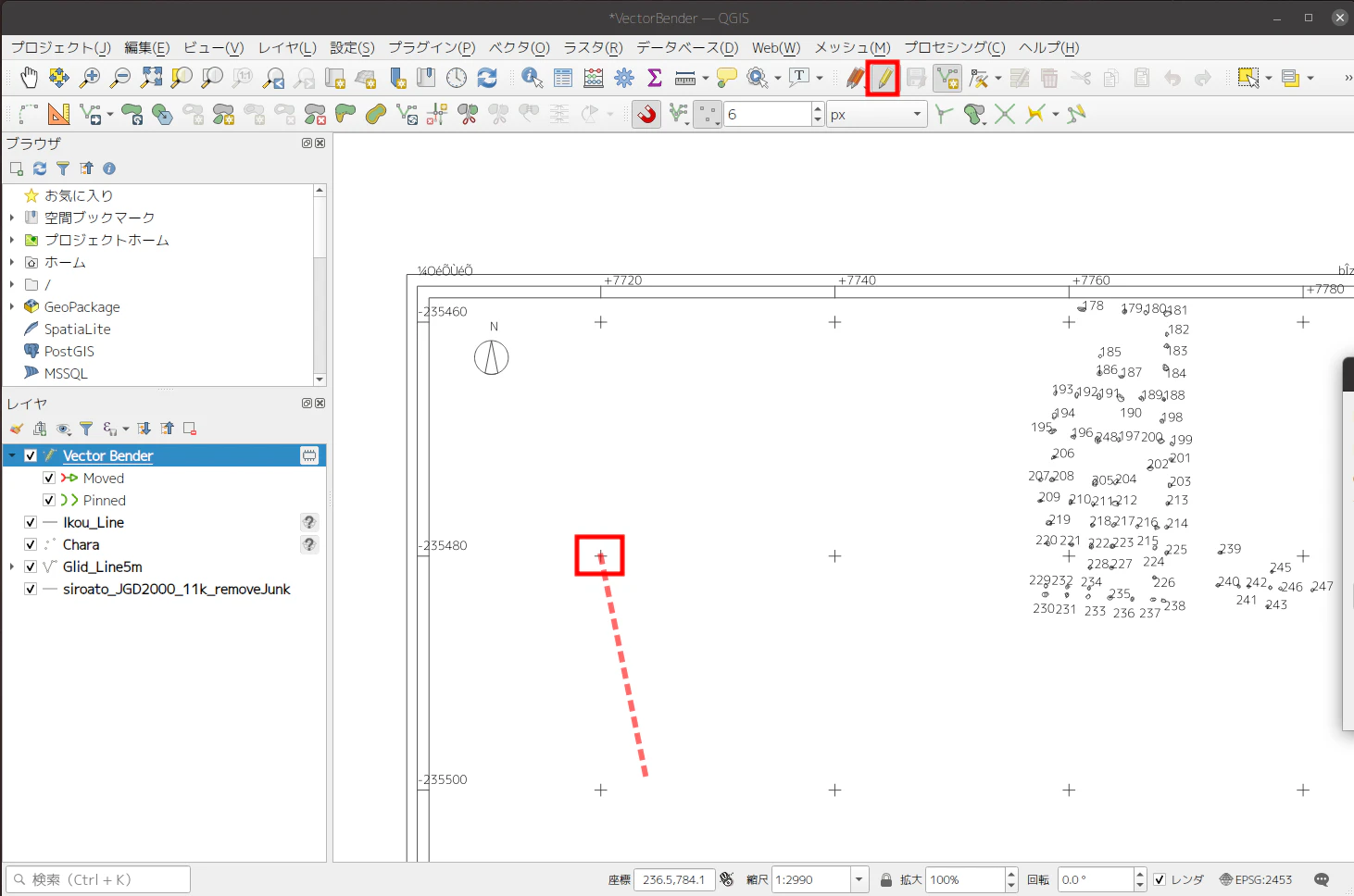Toggle Pinned layer visibility checkbox
The width and height of the screenshot is (1354, 896).
49,500
